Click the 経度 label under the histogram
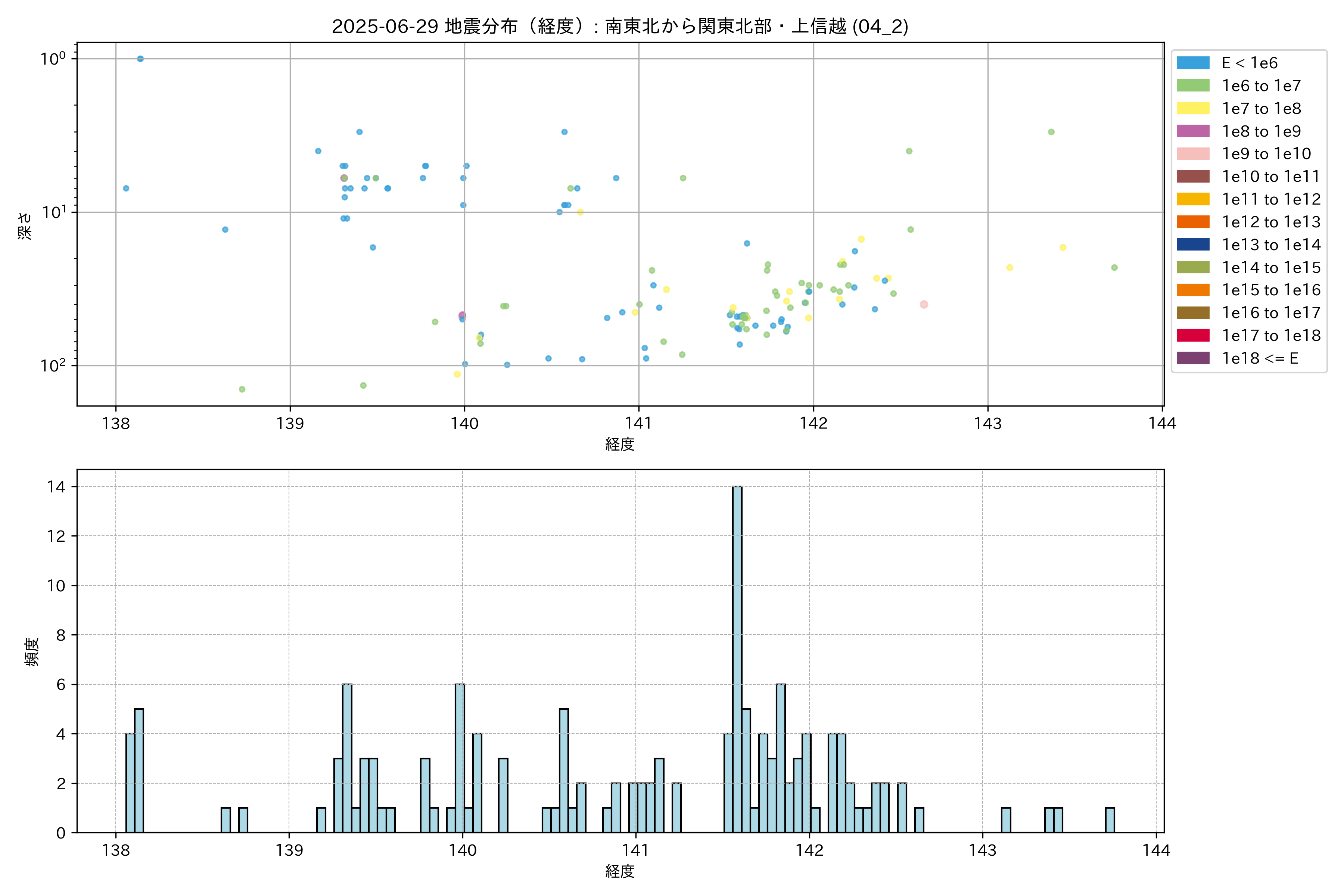 620,871
